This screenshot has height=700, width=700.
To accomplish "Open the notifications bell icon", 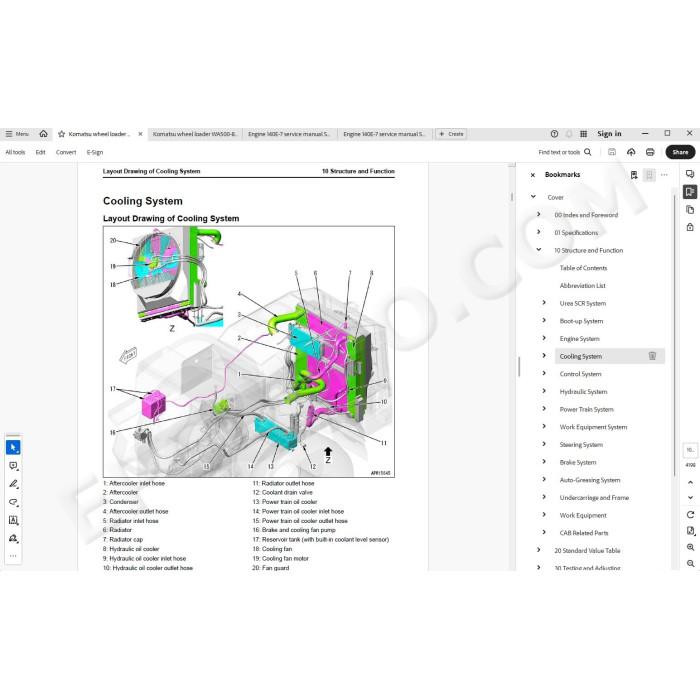I will pos(569,134).
